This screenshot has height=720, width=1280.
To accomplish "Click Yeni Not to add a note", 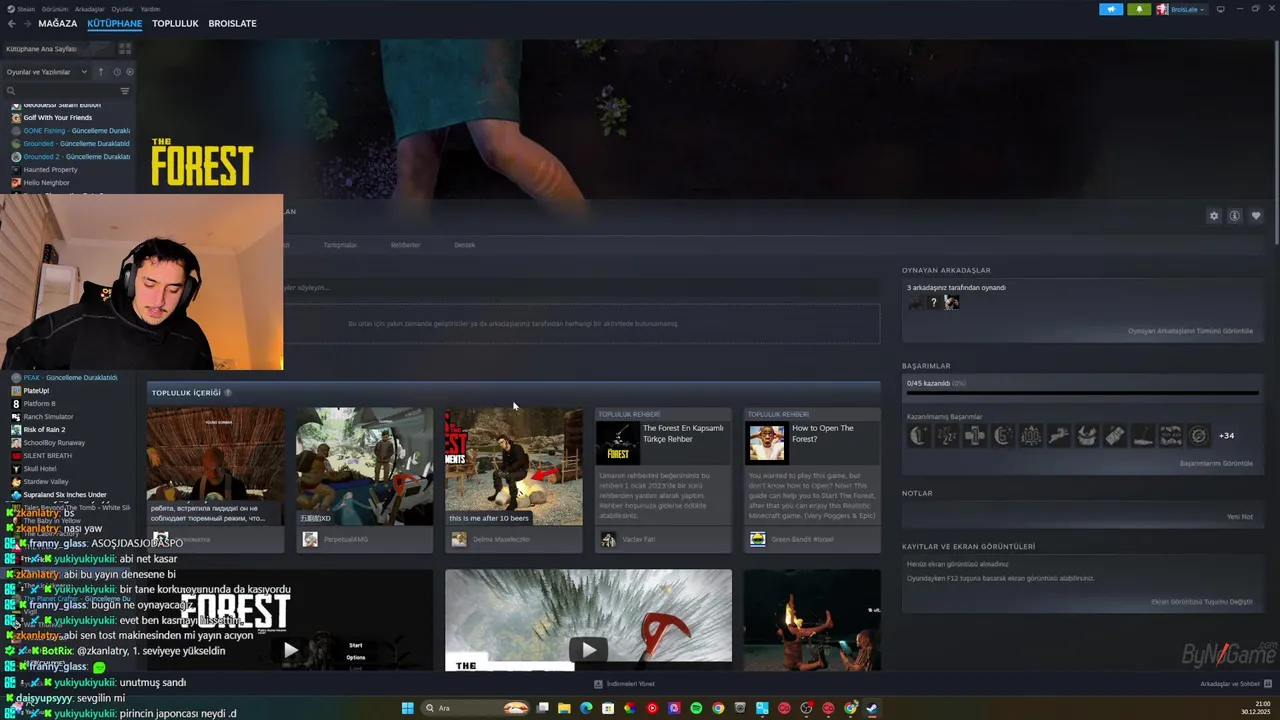I will click(x=1239, y=517).
